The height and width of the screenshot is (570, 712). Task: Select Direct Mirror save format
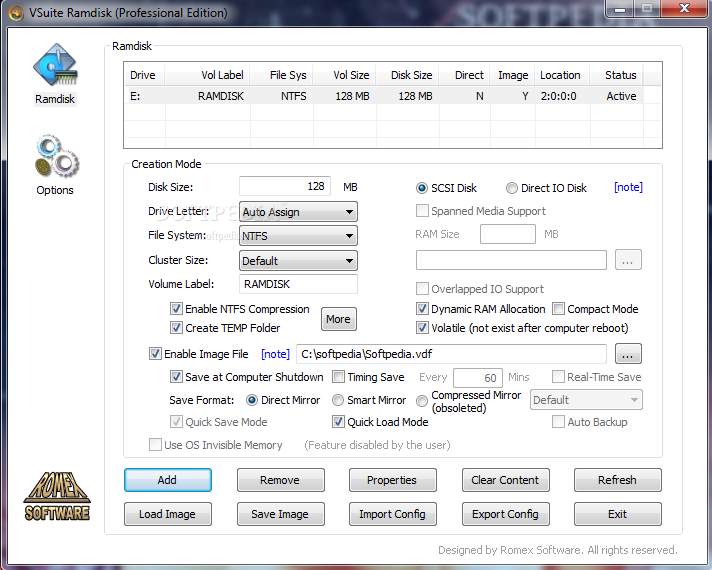252,400
